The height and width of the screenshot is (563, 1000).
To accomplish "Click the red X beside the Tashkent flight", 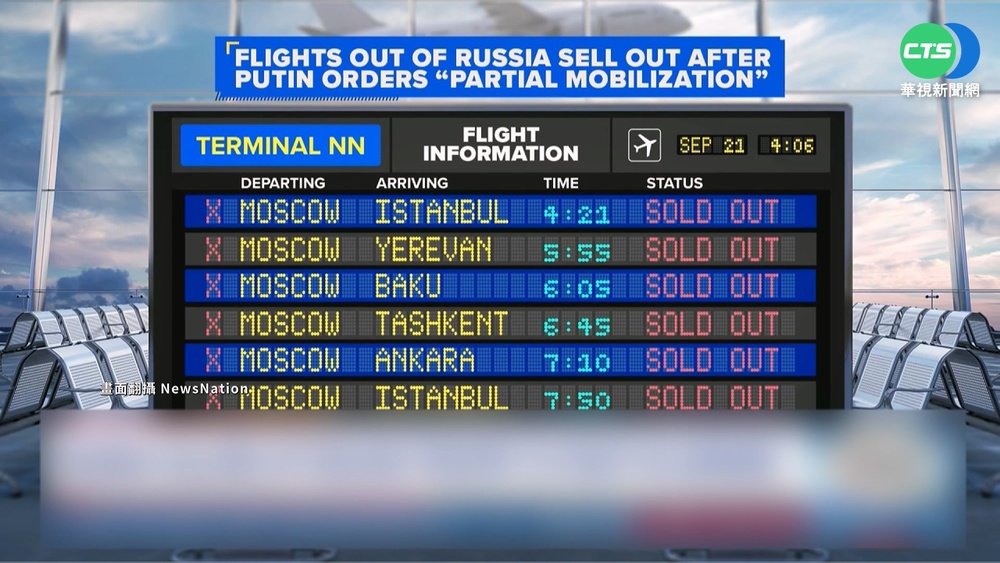I will point(213,323).
